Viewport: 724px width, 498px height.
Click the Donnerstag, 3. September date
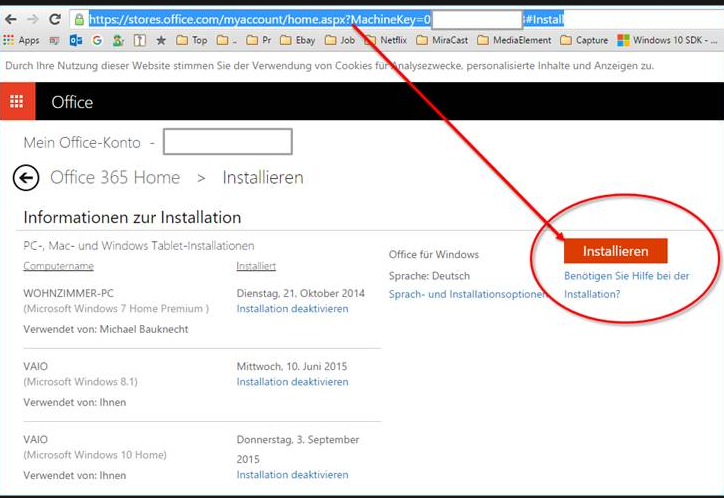tap(298, 449)
